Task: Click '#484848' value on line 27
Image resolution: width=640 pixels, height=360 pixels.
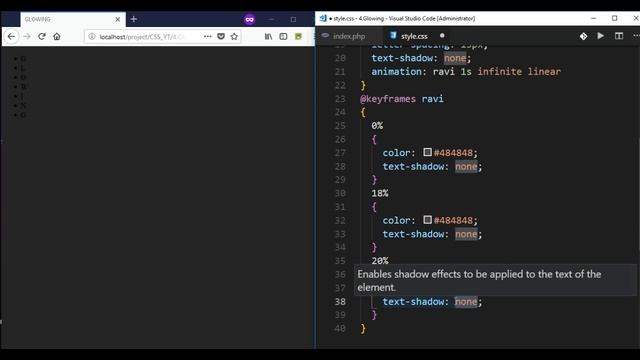Action: 453,153
